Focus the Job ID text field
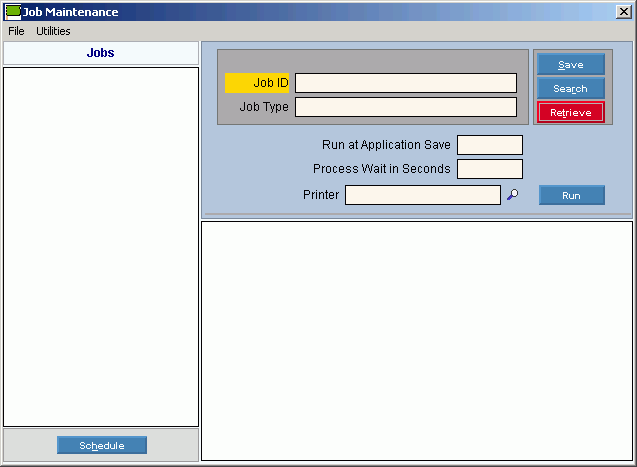This screenshot has height=467, width=637. point(405,83)
